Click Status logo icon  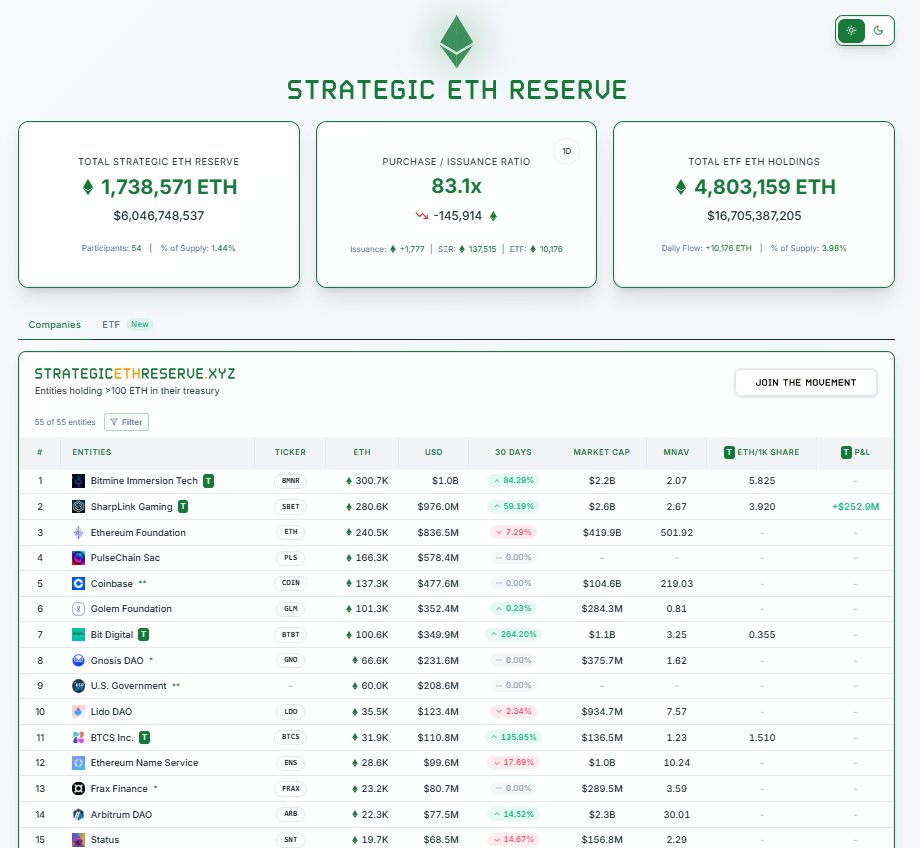coord(78,840)
